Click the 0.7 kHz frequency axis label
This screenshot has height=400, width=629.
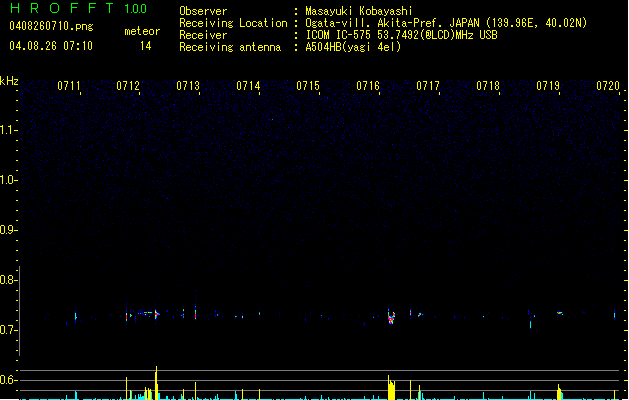coord(8,330)
